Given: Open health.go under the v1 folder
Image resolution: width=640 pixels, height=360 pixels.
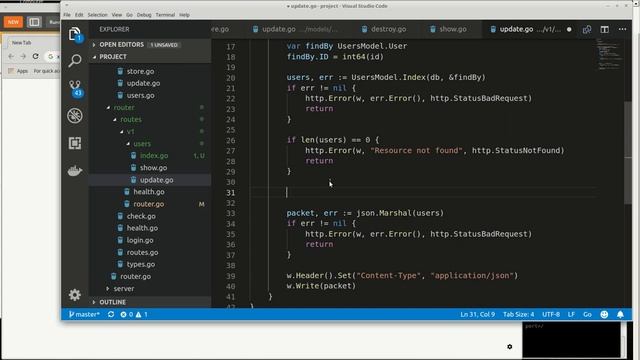Looking at the screenshot, I should coord(149,192).
